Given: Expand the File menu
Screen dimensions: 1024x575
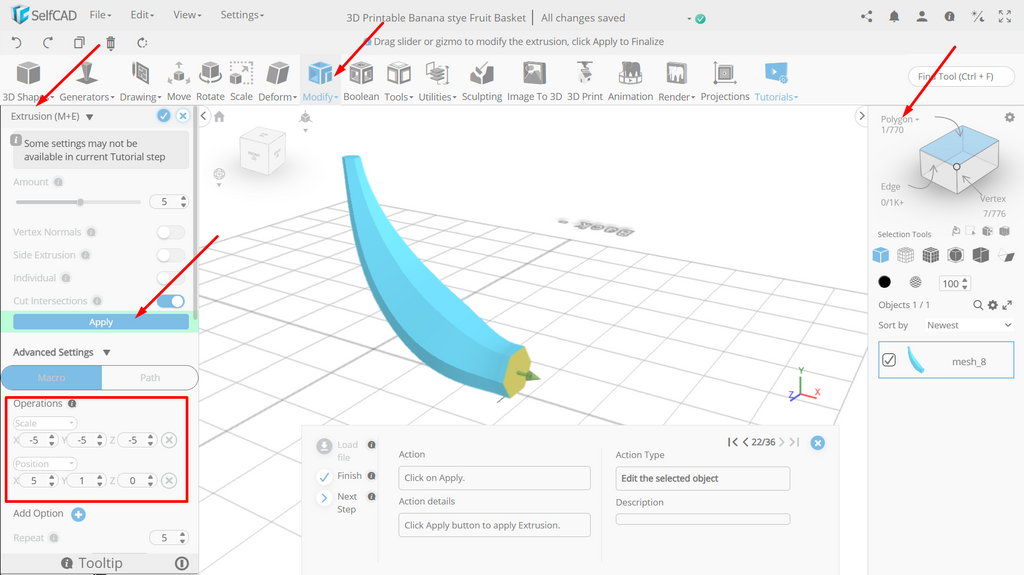Looking at the screenshot, I should pos(101,14).
